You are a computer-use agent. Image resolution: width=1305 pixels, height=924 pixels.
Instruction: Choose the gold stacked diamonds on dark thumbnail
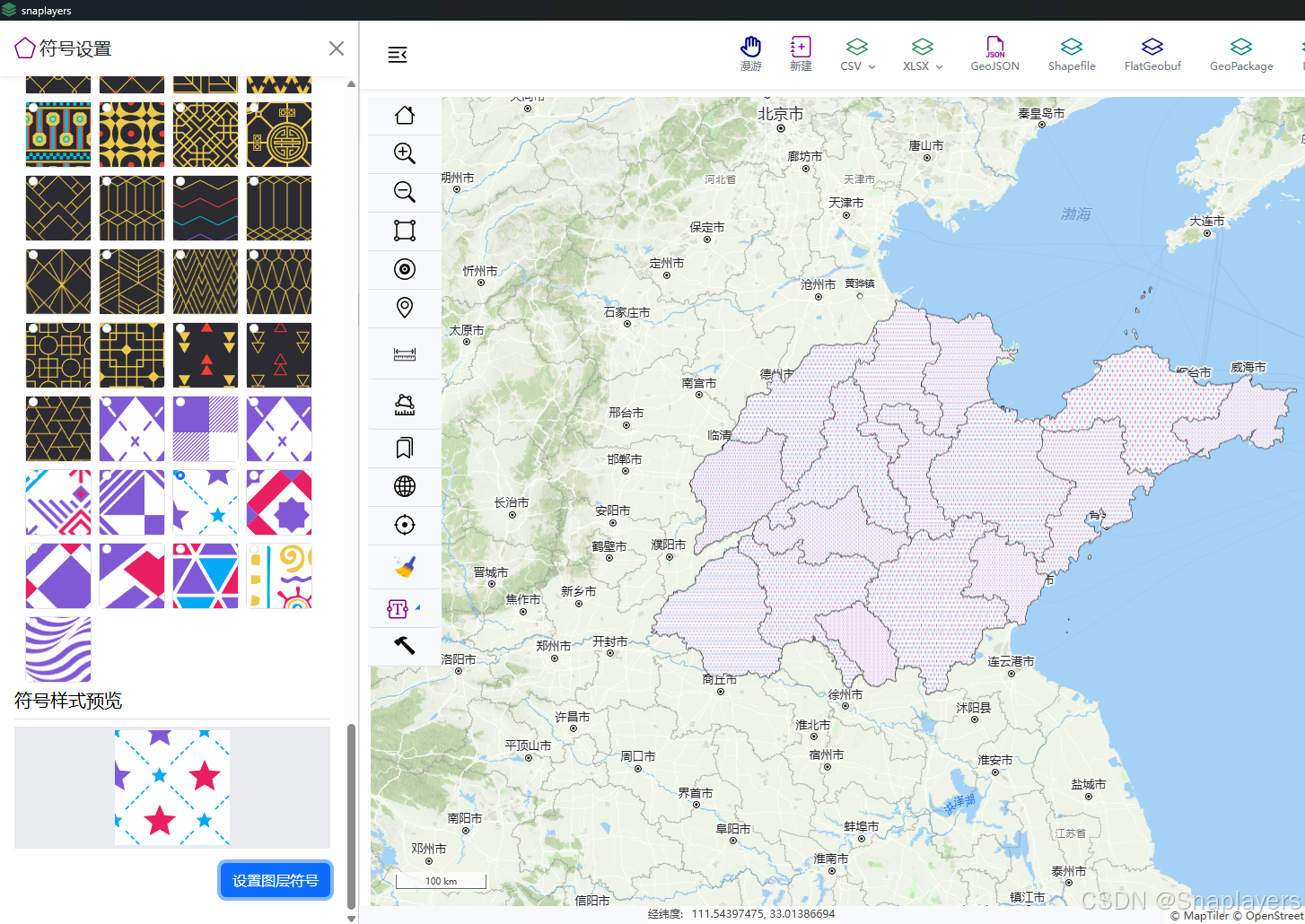[x=58, y=208]
